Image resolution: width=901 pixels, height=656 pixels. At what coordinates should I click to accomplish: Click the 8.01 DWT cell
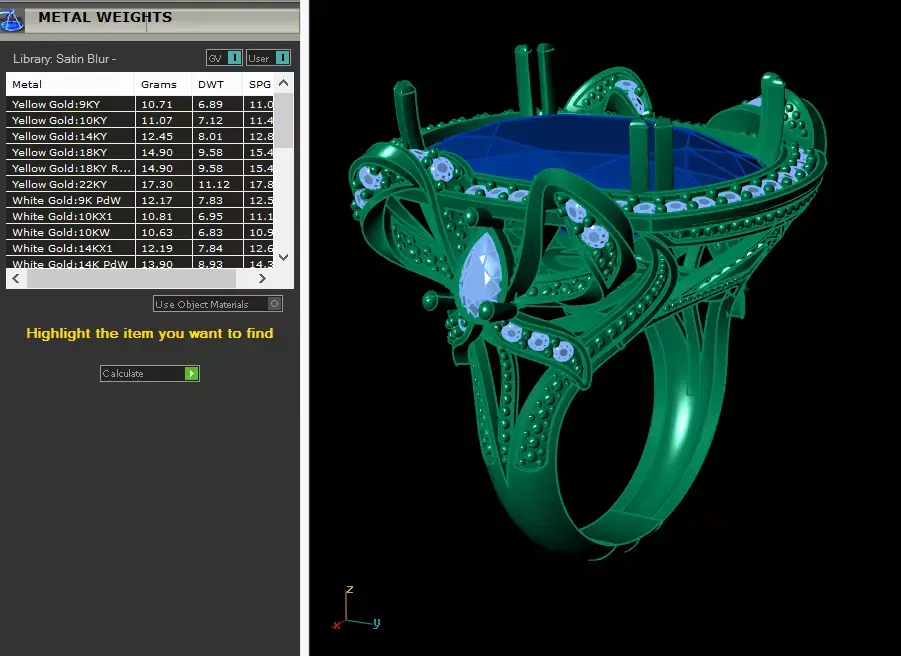coord(217,137)
